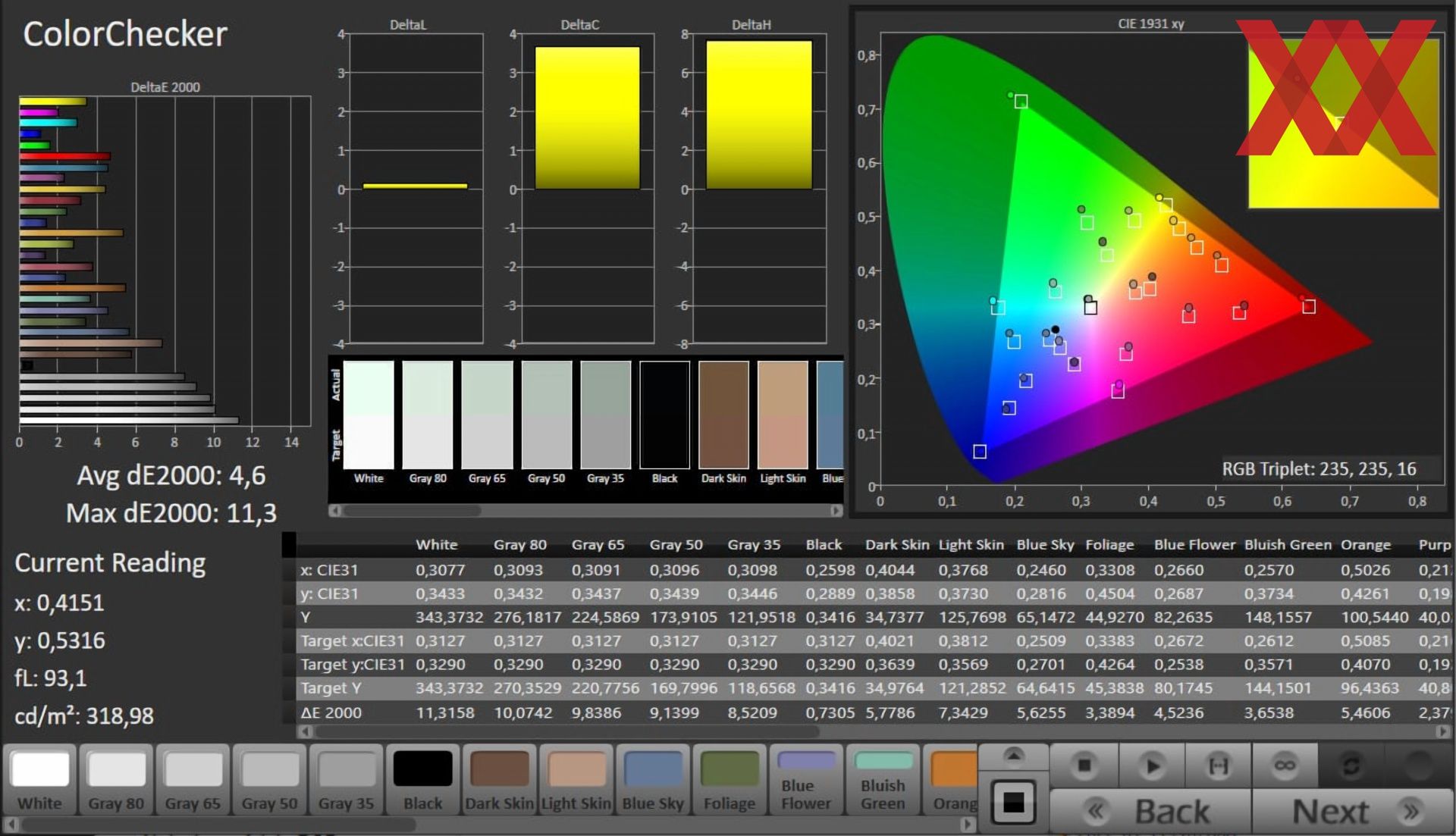Go to the Next page
The image size is (1456, 836).
pos(1353,812)
